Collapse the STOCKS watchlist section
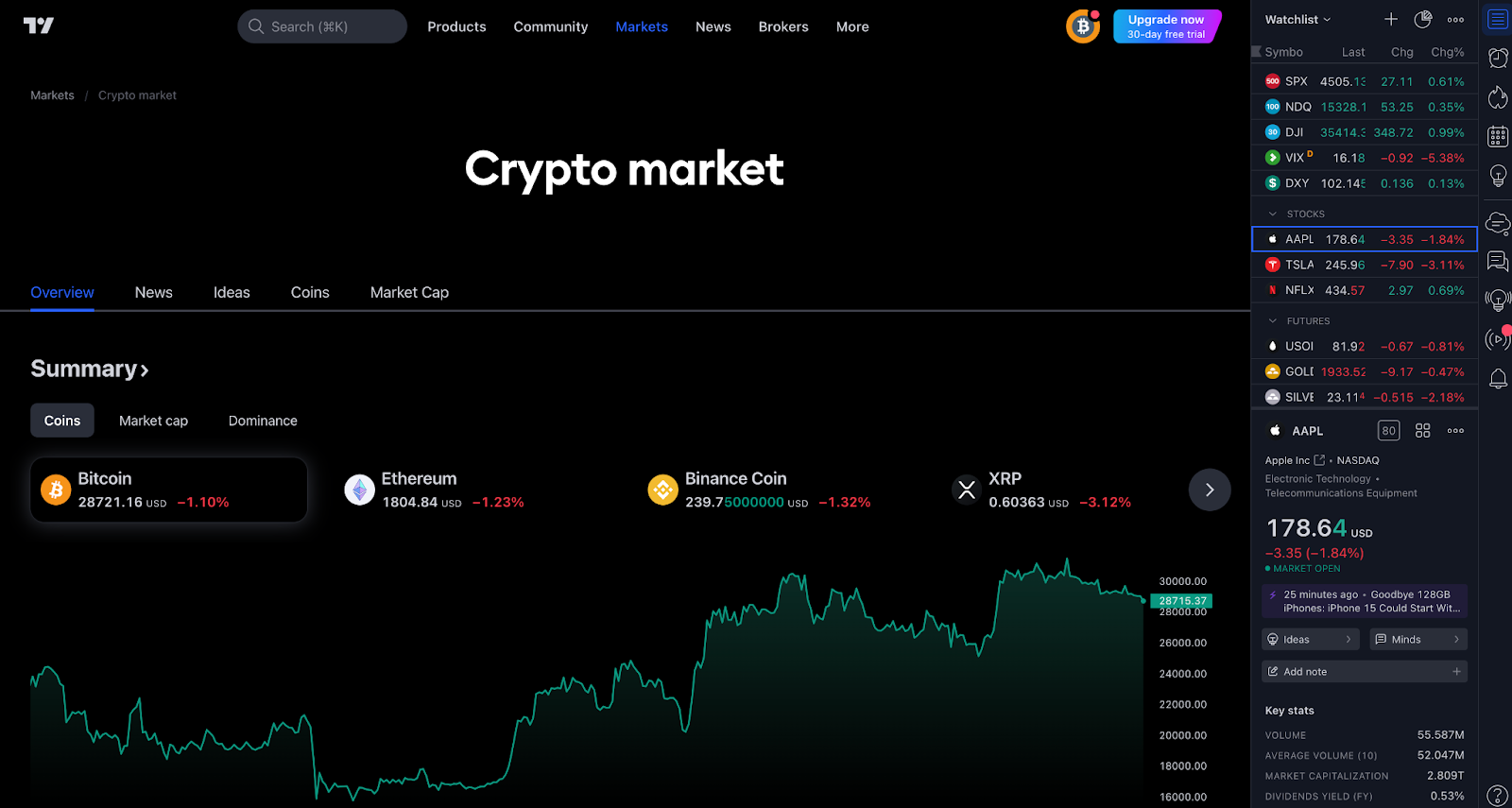 (1273, 214)
